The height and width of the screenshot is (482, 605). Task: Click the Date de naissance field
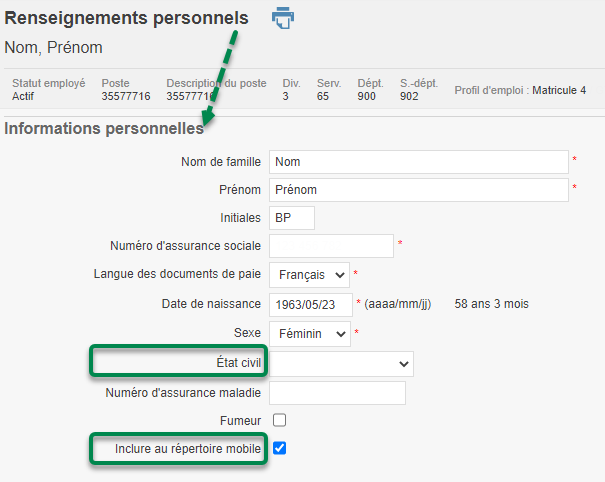tap(310, 304)
